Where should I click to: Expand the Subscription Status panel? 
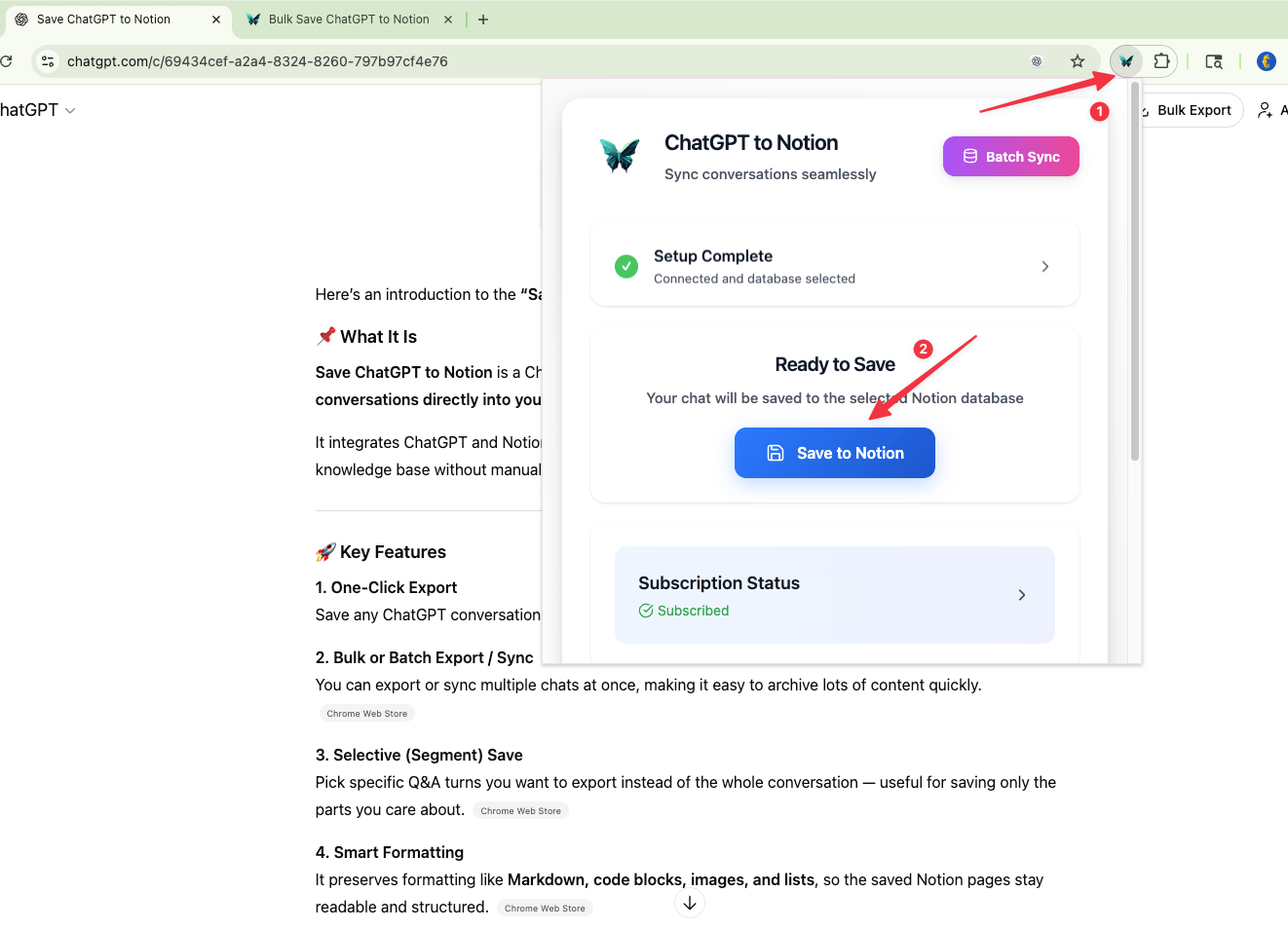click(1021, 595)
